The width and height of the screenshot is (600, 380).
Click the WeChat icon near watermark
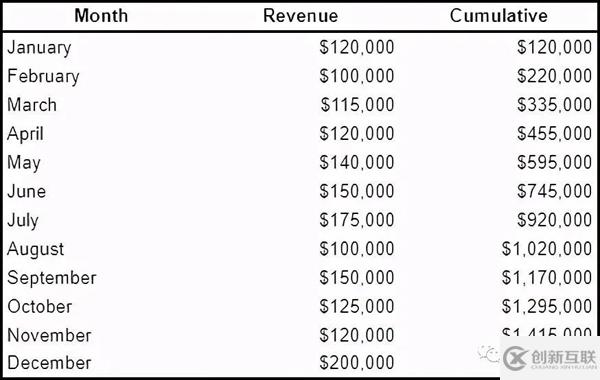489,353
